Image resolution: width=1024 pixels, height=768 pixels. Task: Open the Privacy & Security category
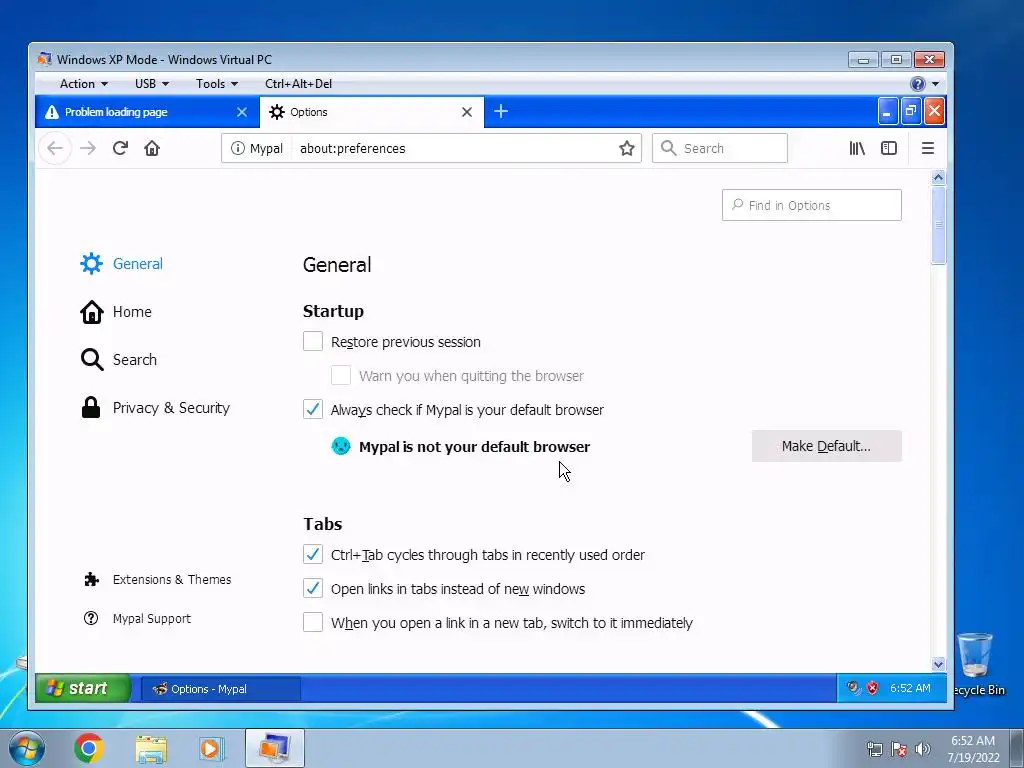(x=155, y=408)
